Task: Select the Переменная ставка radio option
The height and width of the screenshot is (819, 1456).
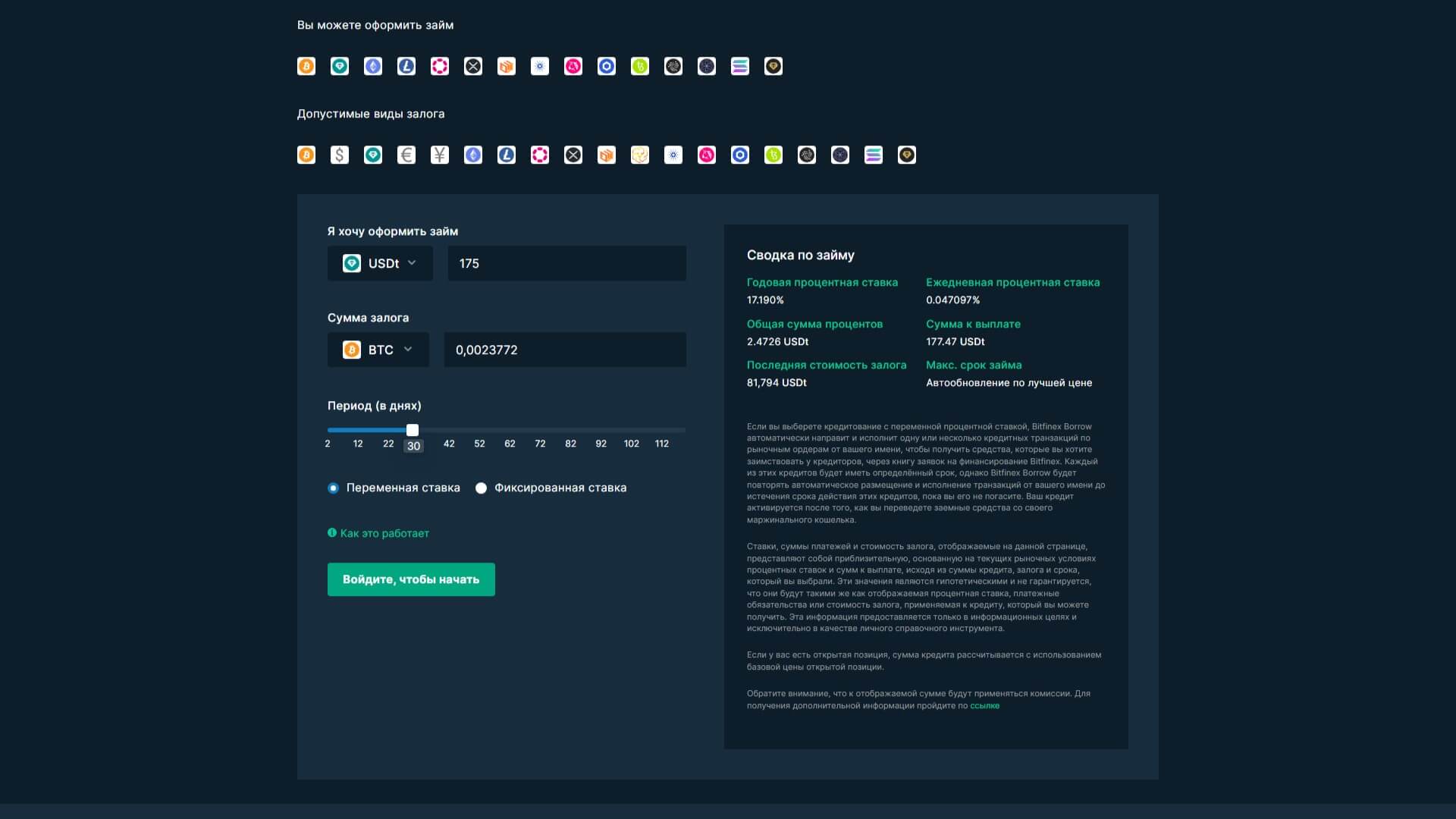Action: [333, 488]
